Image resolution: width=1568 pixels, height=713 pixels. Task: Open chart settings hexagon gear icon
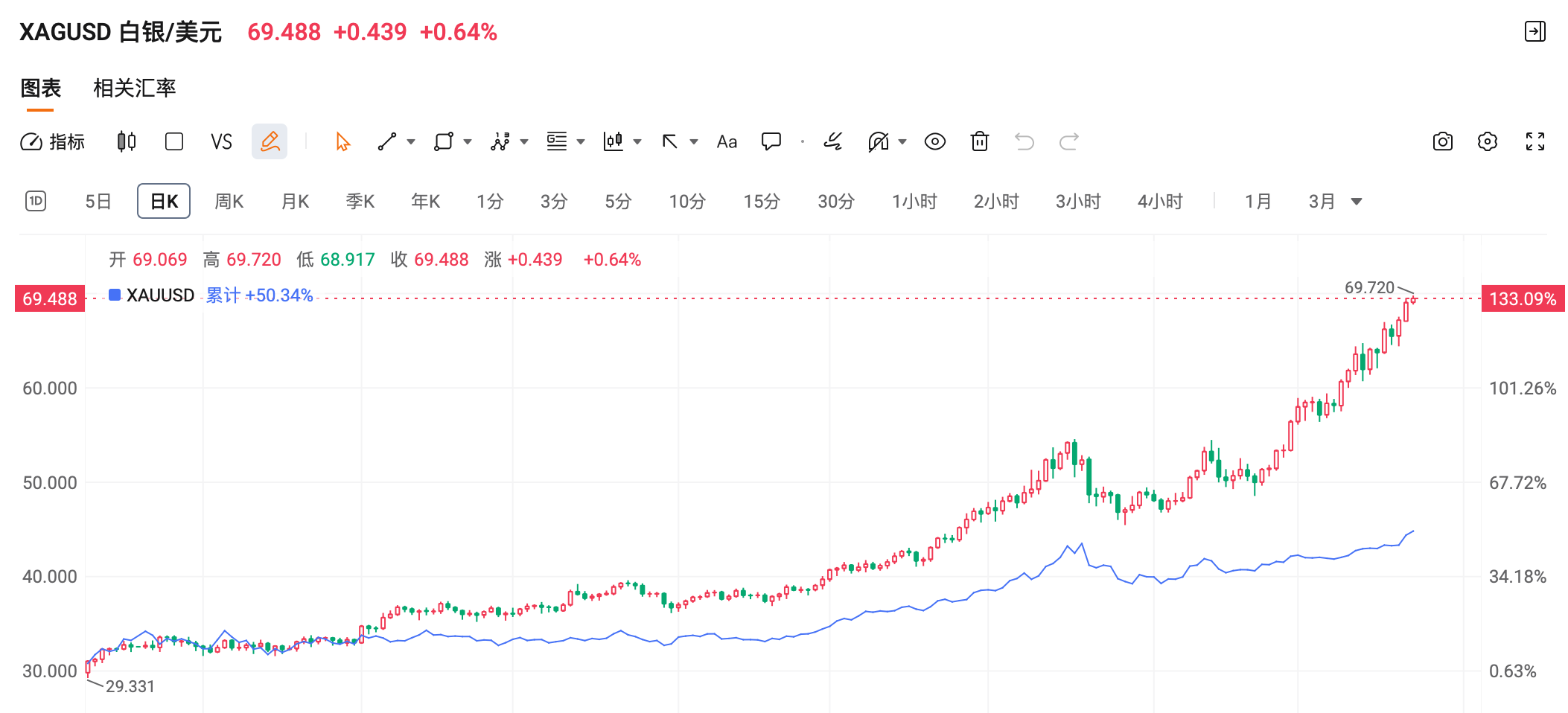click(1487, 141)
